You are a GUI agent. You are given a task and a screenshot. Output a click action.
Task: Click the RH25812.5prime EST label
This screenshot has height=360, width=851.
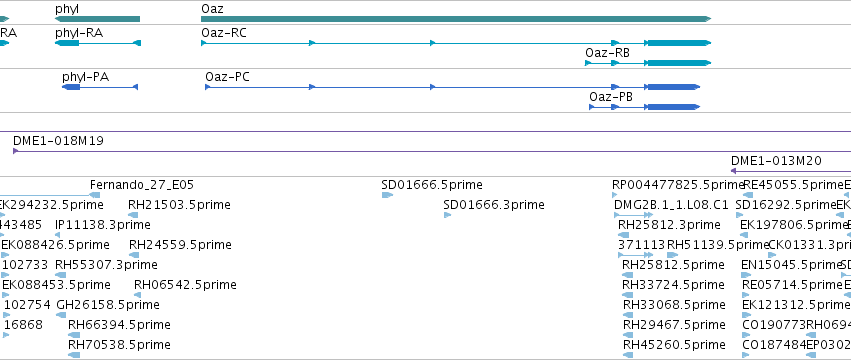pos(673,264)
